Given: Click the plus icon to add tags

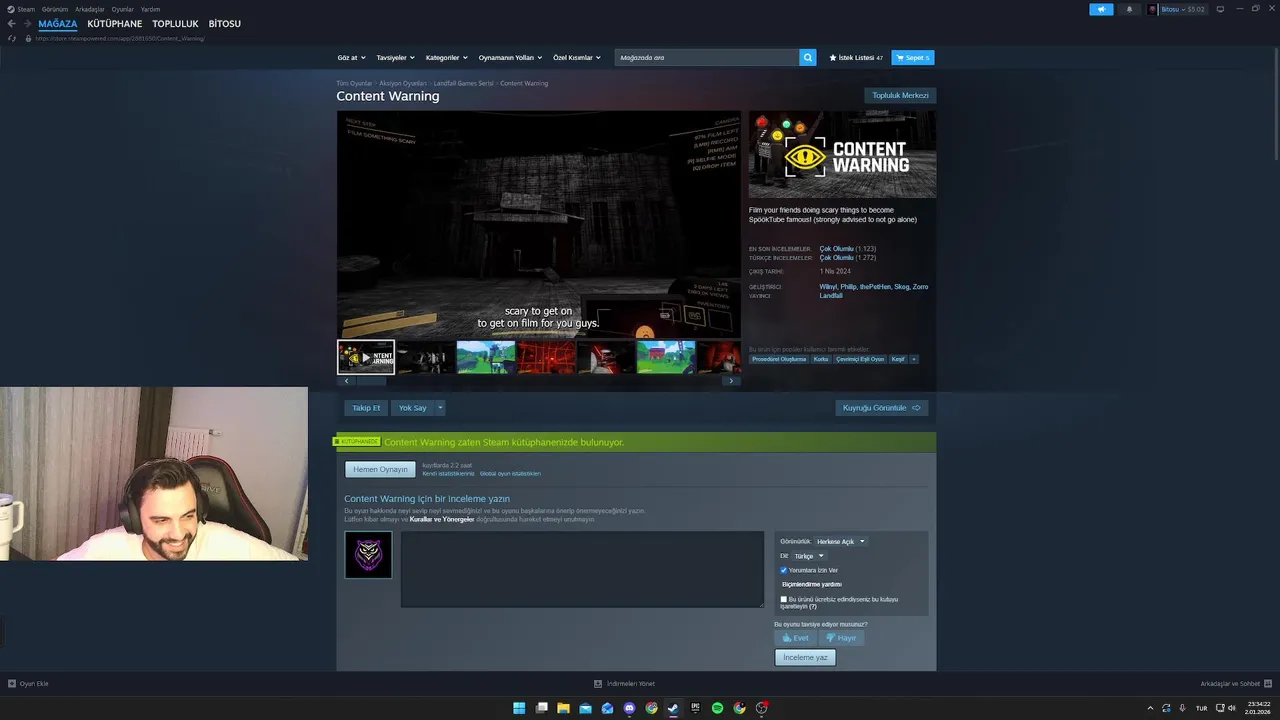Looking at the screenshot, I should [913, 359].
